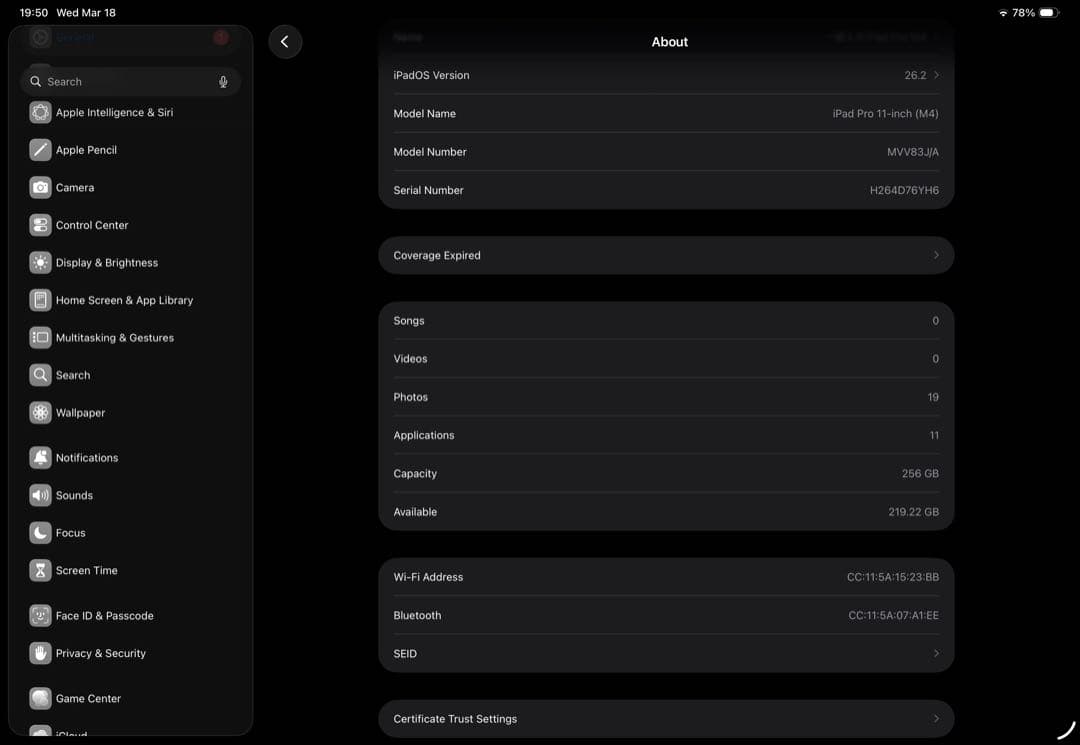Screen dimensions: 1080x745
Task: Select the Camera settings icon
Action: coord(41,187)
